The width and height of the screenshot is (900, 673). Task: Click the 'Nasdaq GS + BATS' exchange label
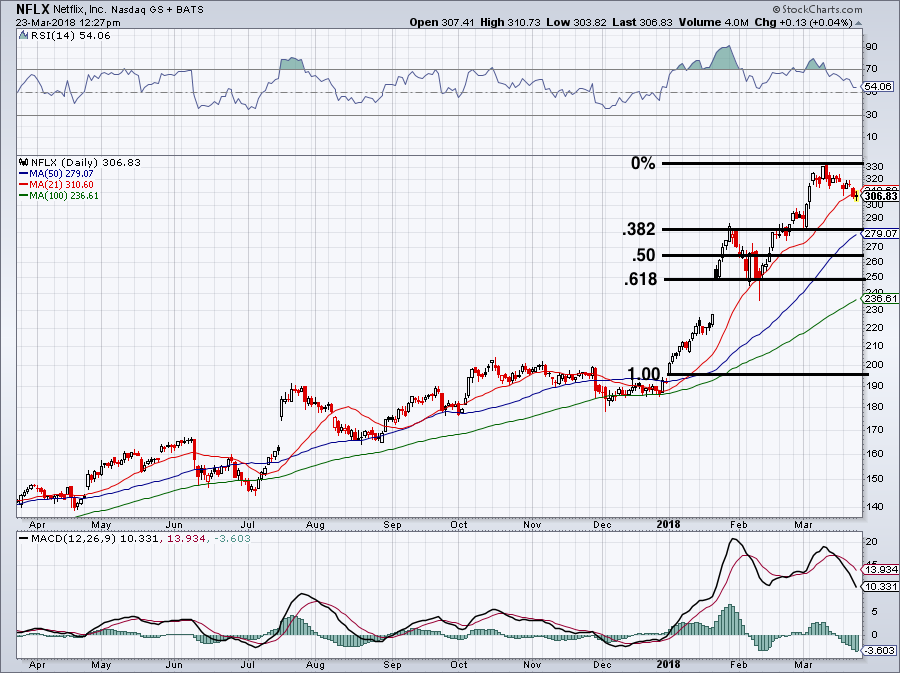pyautogui.click(x=158, y=9)
